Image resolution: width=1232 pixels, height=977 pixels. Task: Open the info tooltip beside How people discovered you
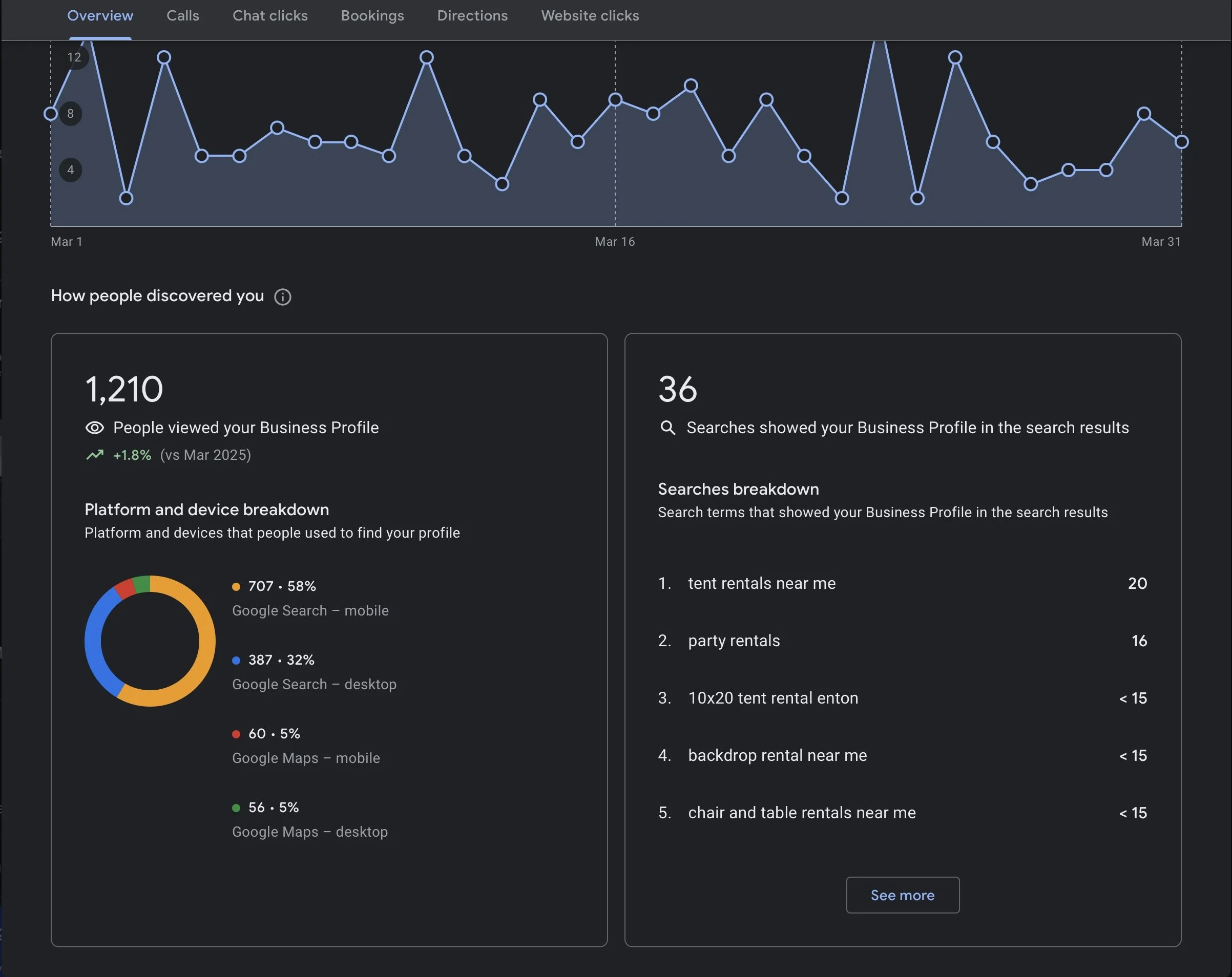(x=283, y=296)
